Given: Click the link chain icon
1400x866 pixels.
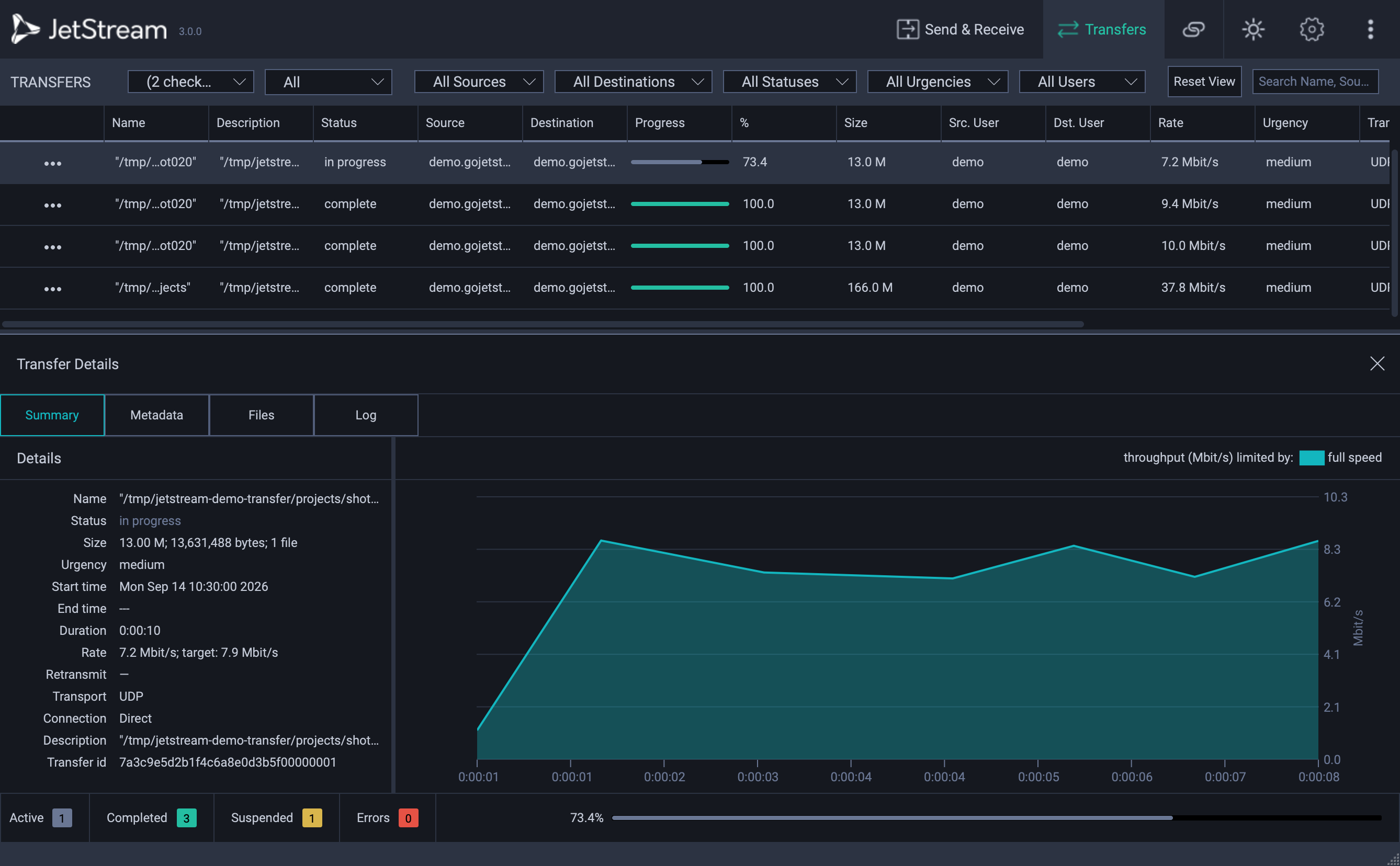Looking at the screenshot, I should click(x=1194, y=29).
